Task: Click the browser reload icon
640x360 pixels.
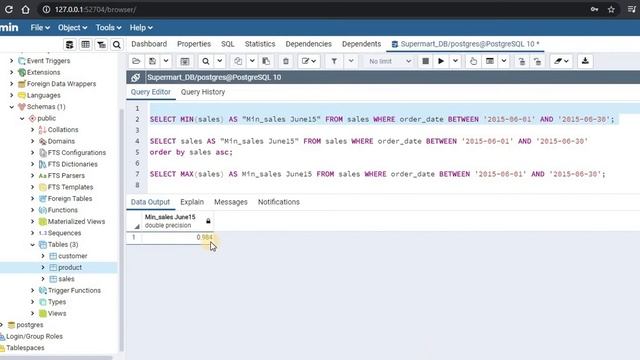Action: click(9, 9)
